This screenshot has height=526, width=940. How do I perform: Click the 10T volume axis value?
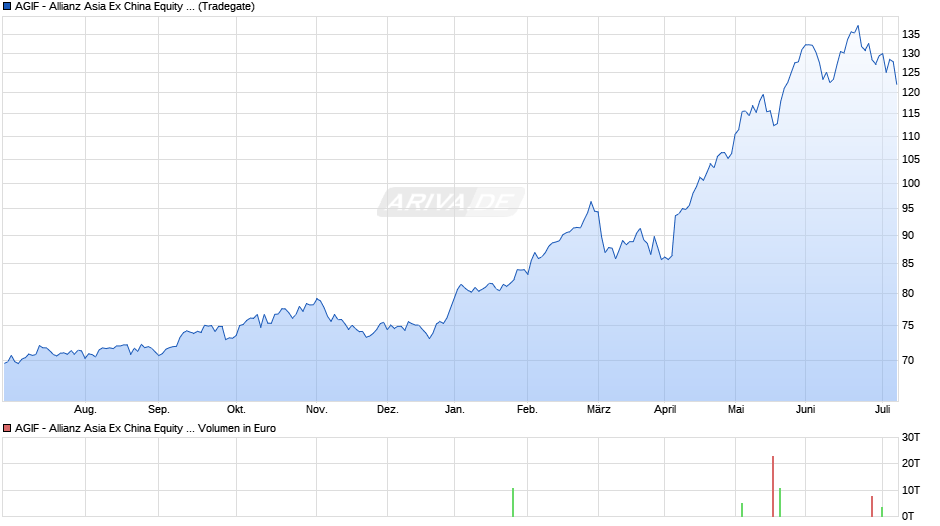point(911,490)
